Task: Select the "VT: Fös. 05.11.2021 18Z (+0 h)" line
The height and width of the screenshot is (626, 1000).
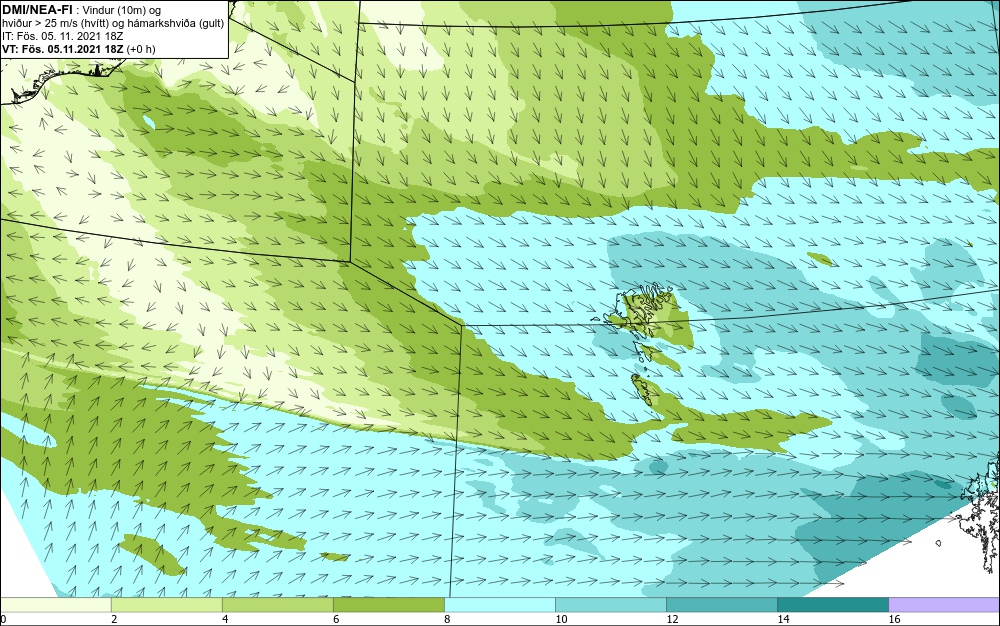Action: (78, 49)
